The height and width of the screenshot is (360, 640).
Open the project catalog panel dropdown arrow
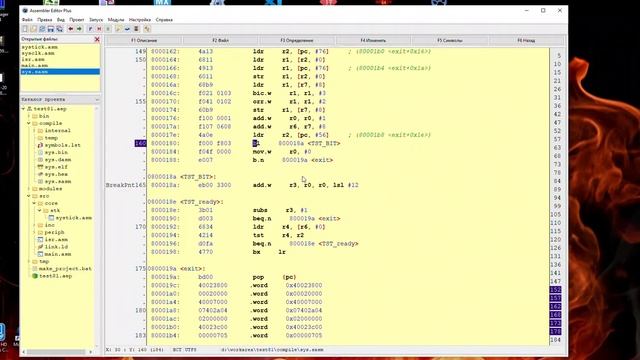pyautogui.click(x=97, y=100)
